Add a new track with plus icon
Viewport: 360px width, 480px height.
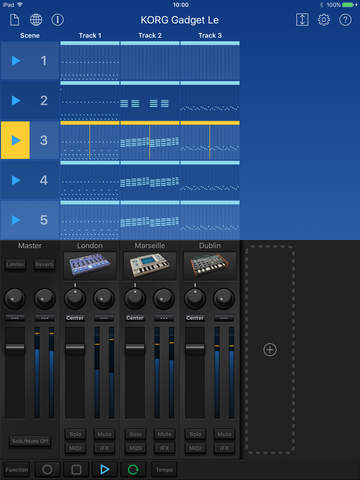(x=270, y=350)
